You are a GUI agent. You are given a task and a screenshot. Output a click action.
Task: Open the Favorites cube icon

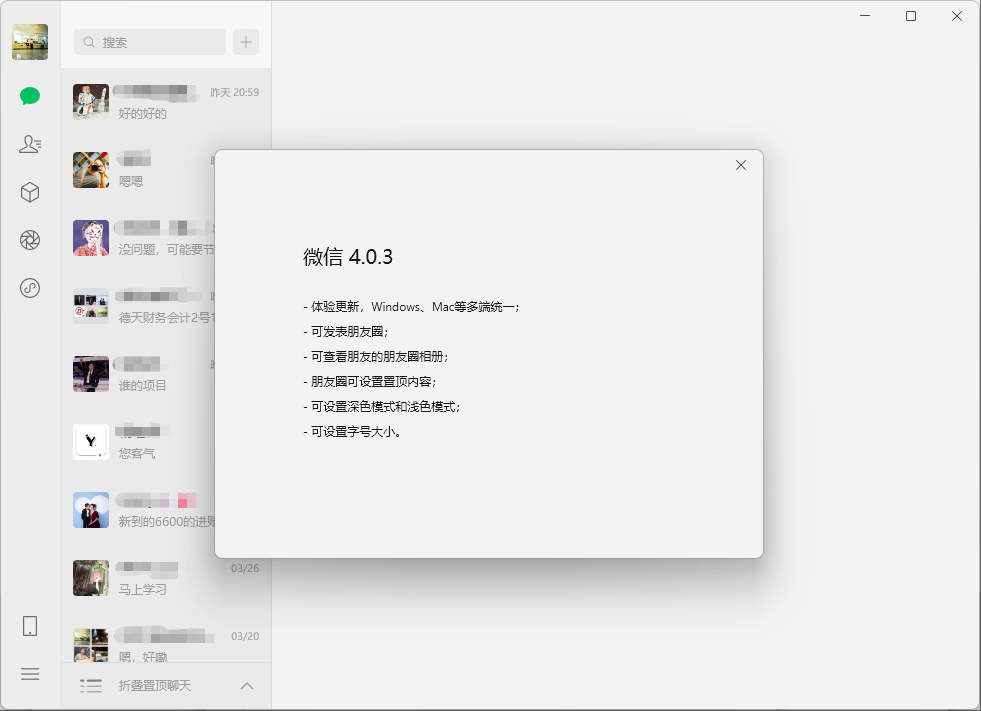30,192
